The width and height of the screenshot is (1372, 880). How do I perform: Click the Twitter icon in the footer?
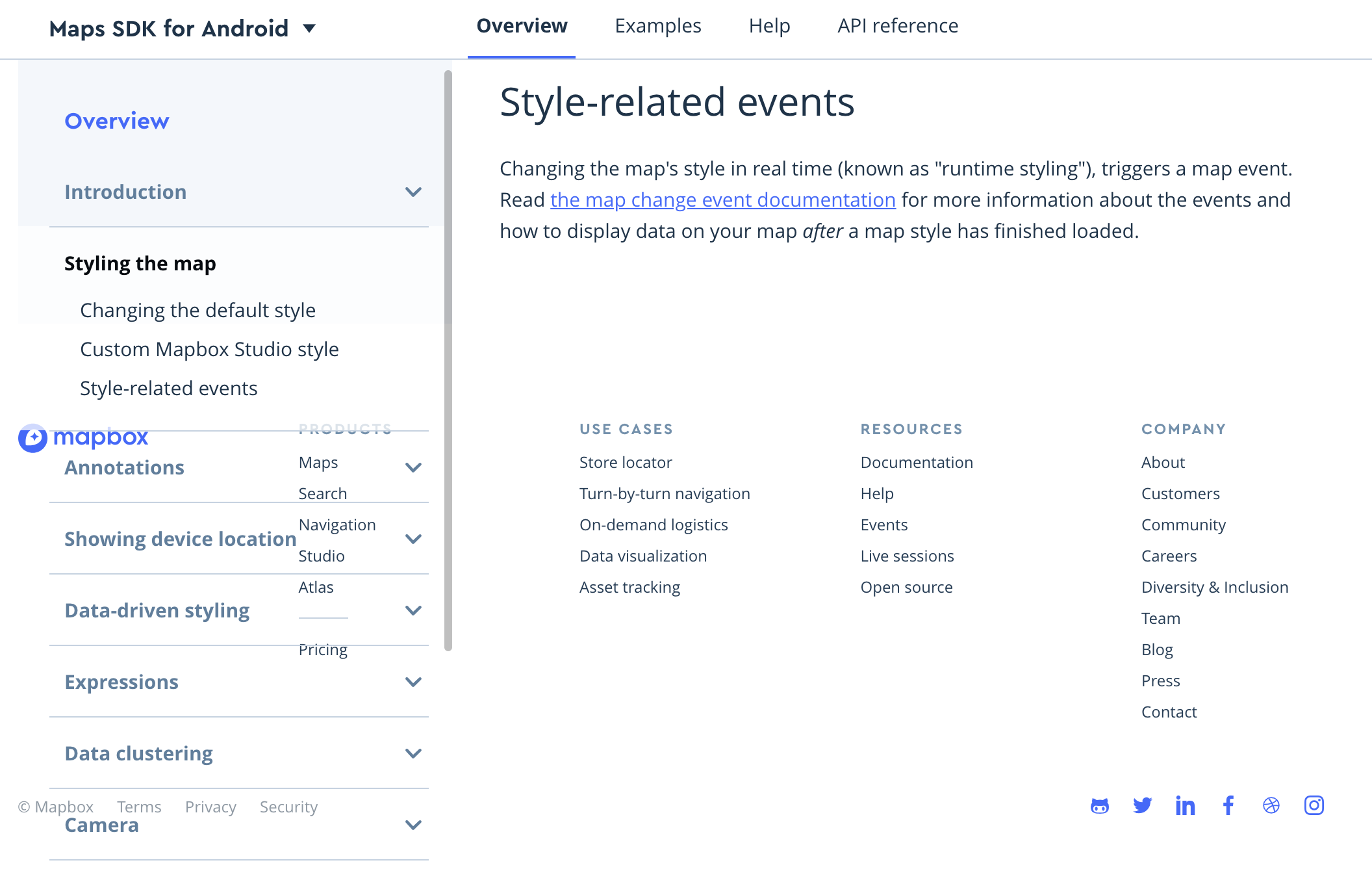1142,805
